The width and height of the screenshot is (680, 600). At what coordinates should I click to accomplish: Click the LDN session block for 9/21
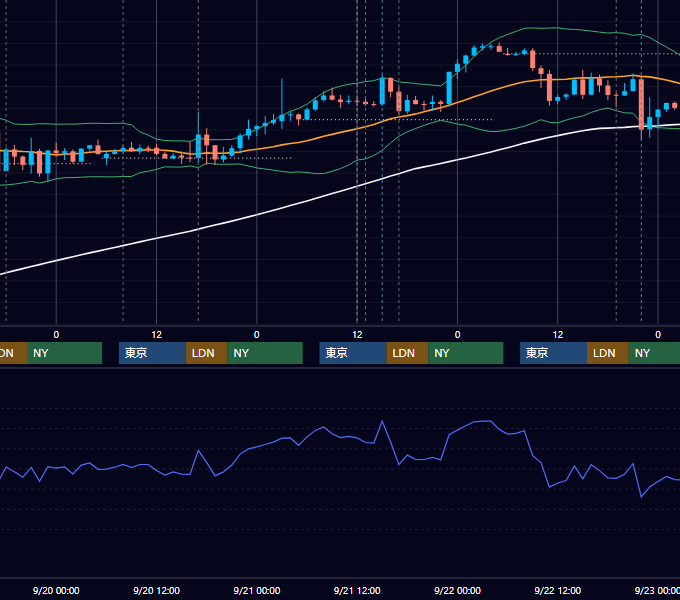click(x=407, y=353)
